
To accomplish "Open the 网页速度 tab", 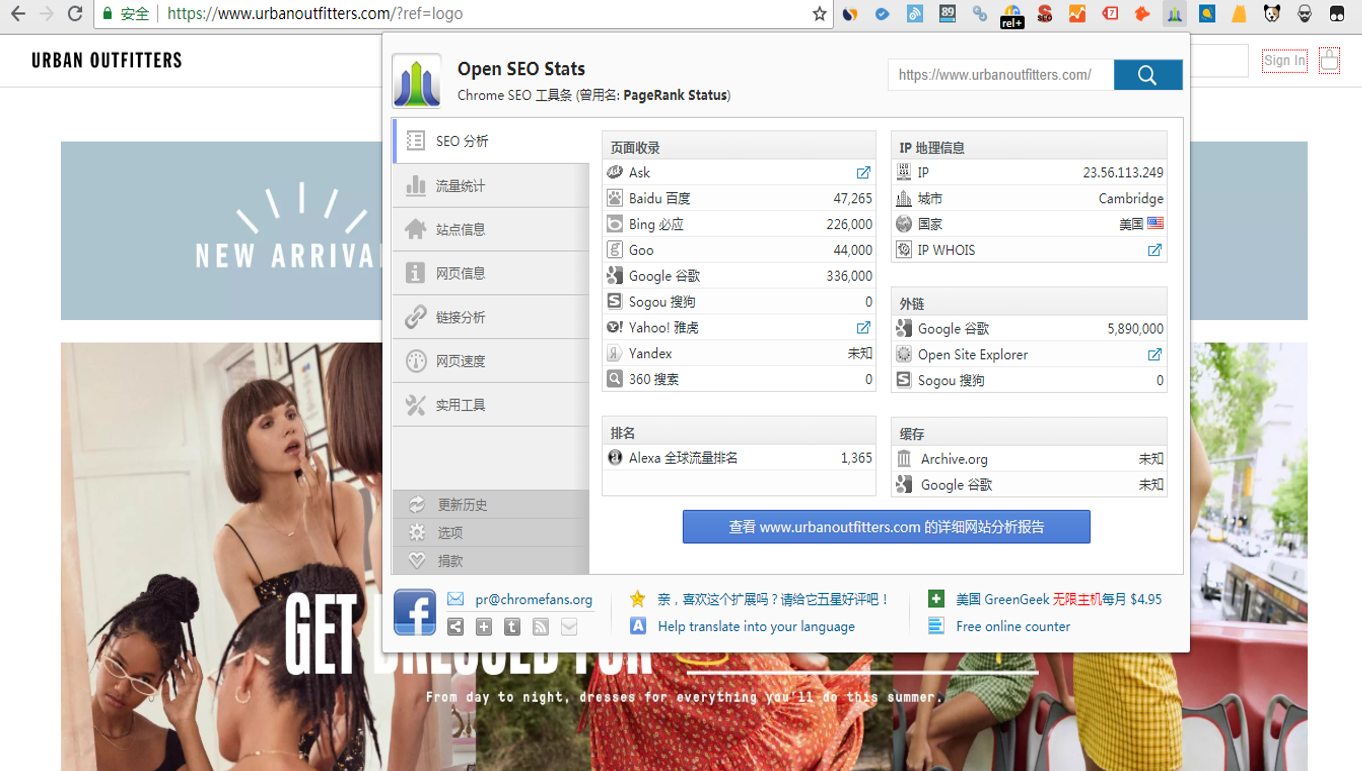I will coord(491,361).
